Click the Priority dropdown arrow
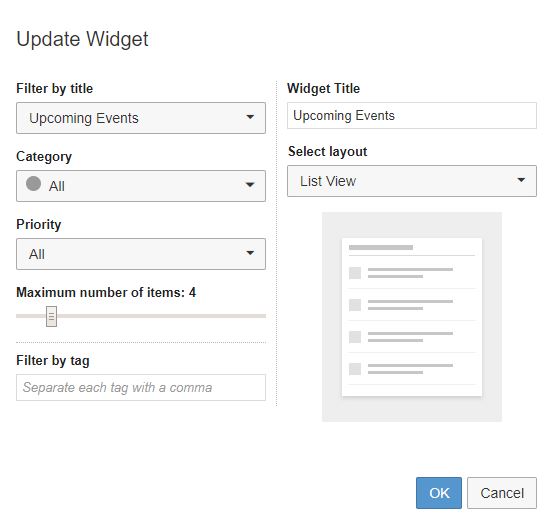Viewport: 554px width, 520px height. tap(250, 253)
